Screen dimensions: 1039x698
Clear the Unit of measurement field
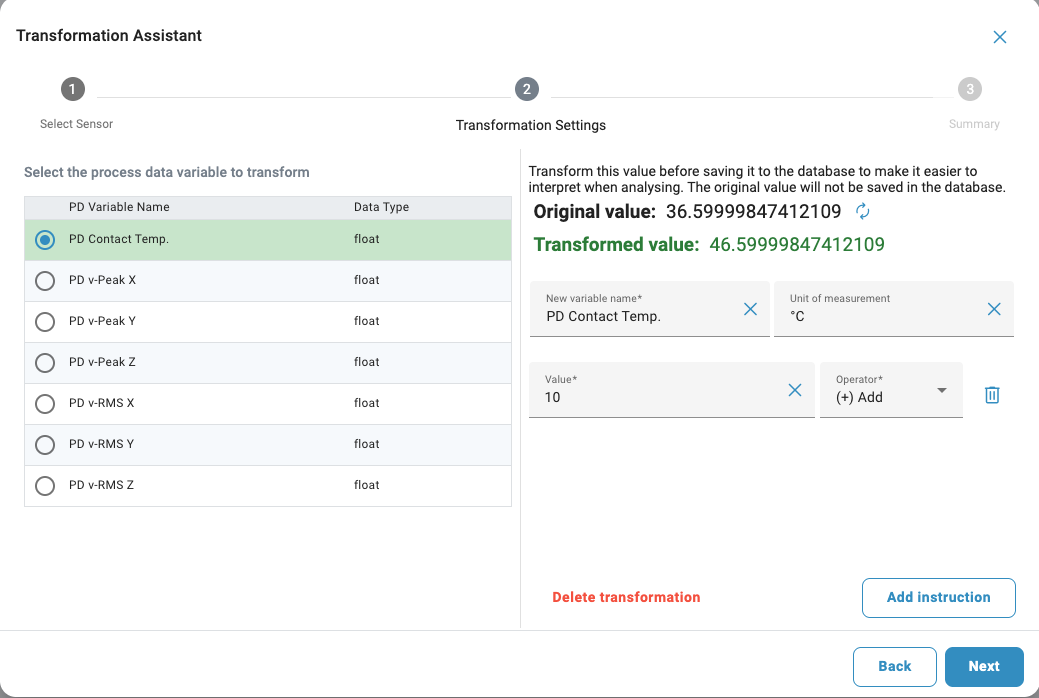point(994,310)
